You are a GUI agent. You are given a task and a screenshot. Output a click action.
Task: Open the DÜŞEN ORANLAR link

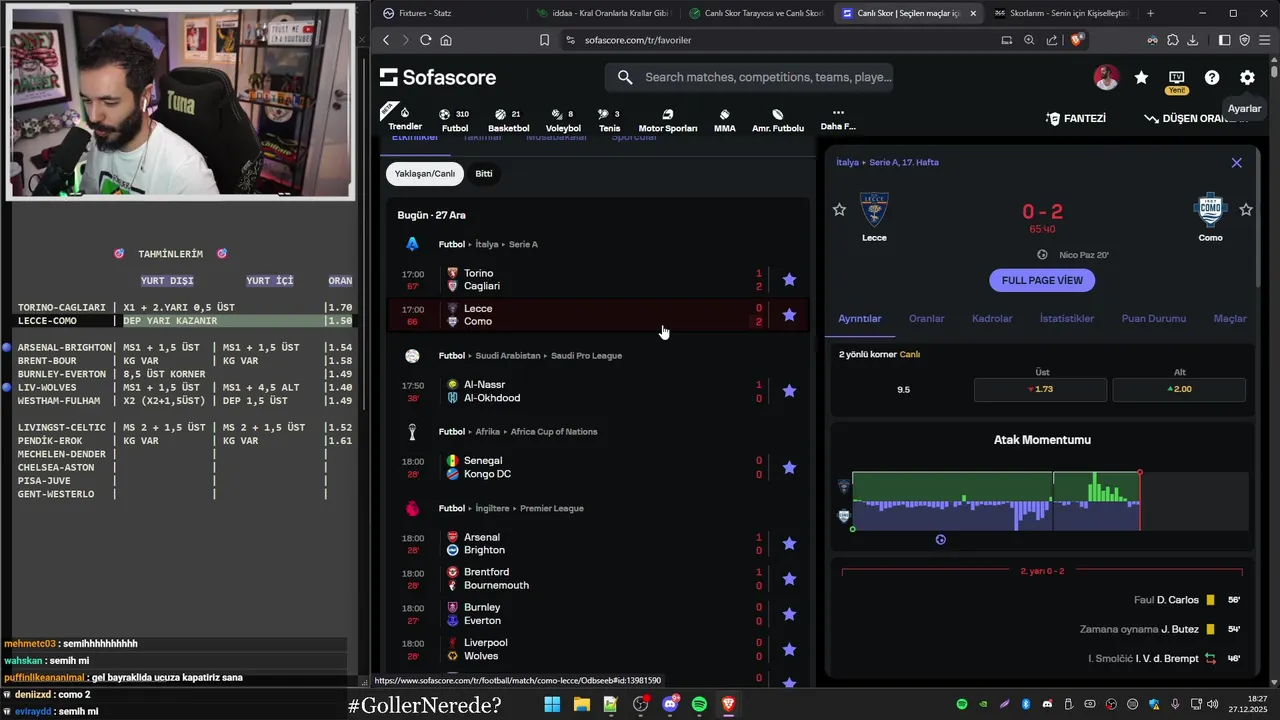(x=1196, y=118)
